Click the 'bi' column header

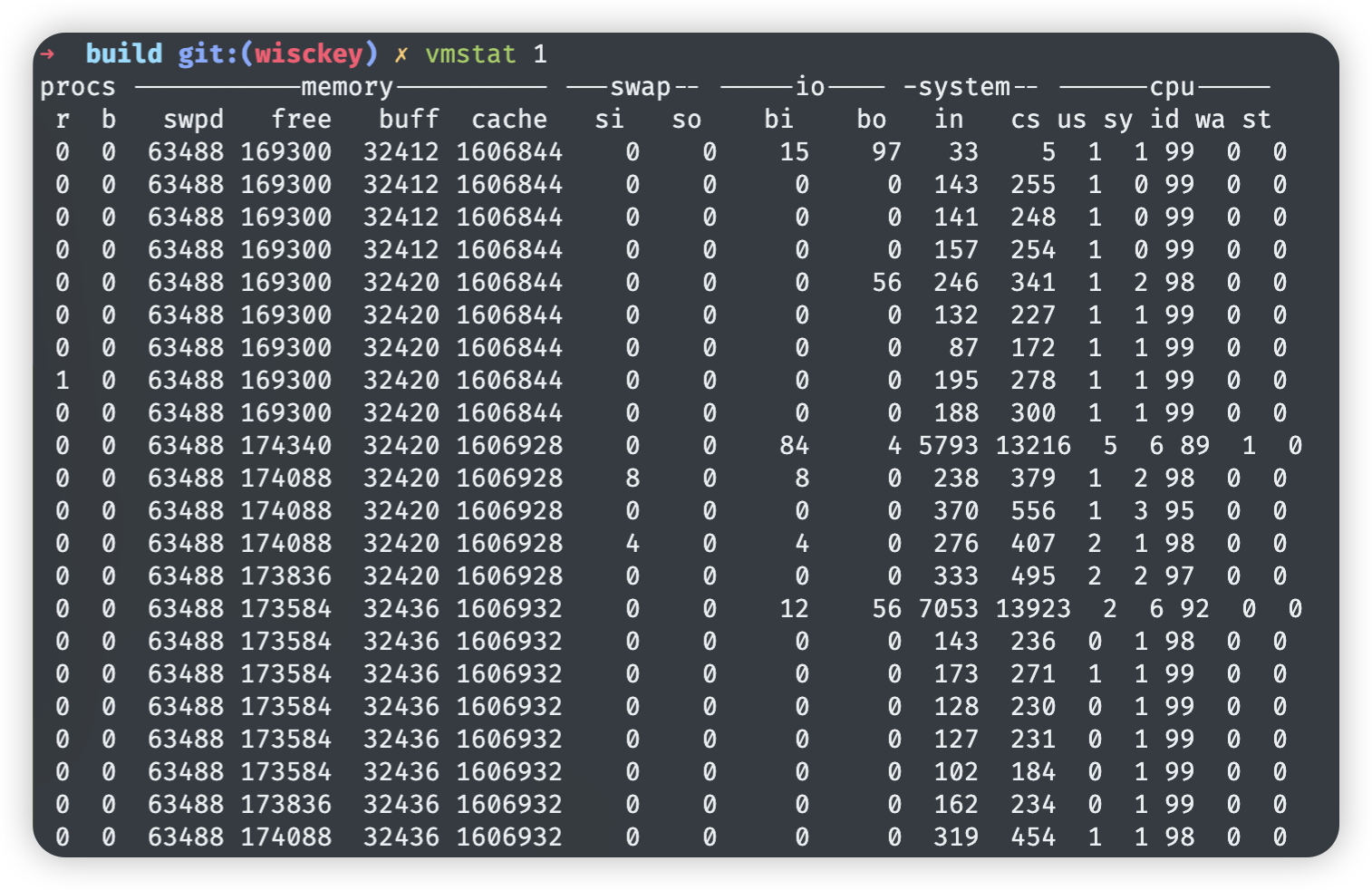click(778, 119)
